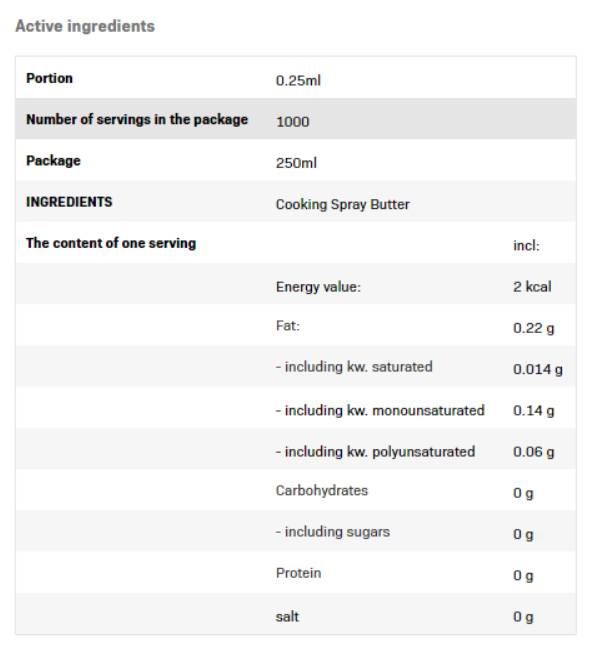The height and width of the screenshot is (651, 593).
Task: Select the Fat row label
Action: tap(287, 326)
